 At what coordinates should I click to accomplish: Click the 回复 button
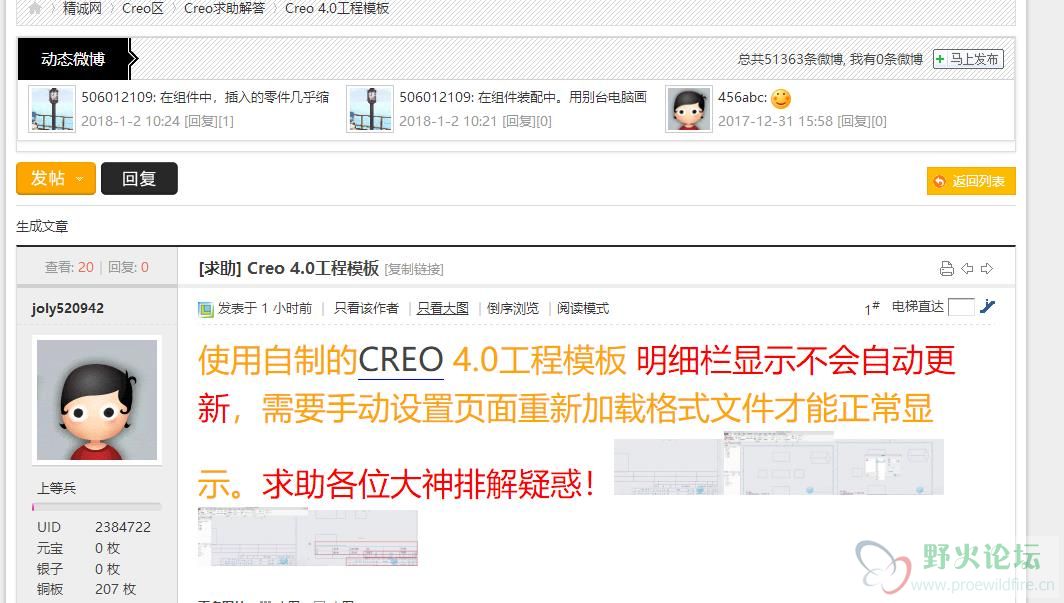139,178
